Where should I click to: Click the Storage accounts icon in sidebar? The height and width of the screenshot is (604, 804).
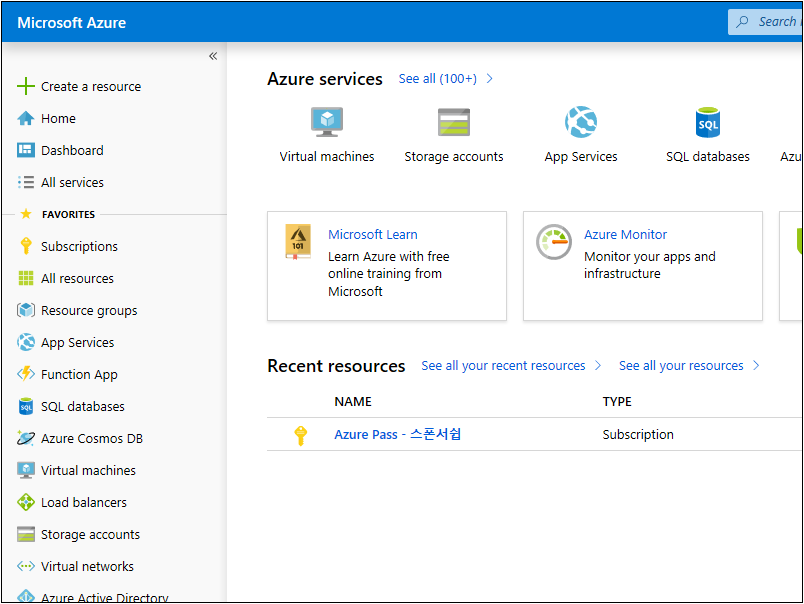click(x=26, y=534)
